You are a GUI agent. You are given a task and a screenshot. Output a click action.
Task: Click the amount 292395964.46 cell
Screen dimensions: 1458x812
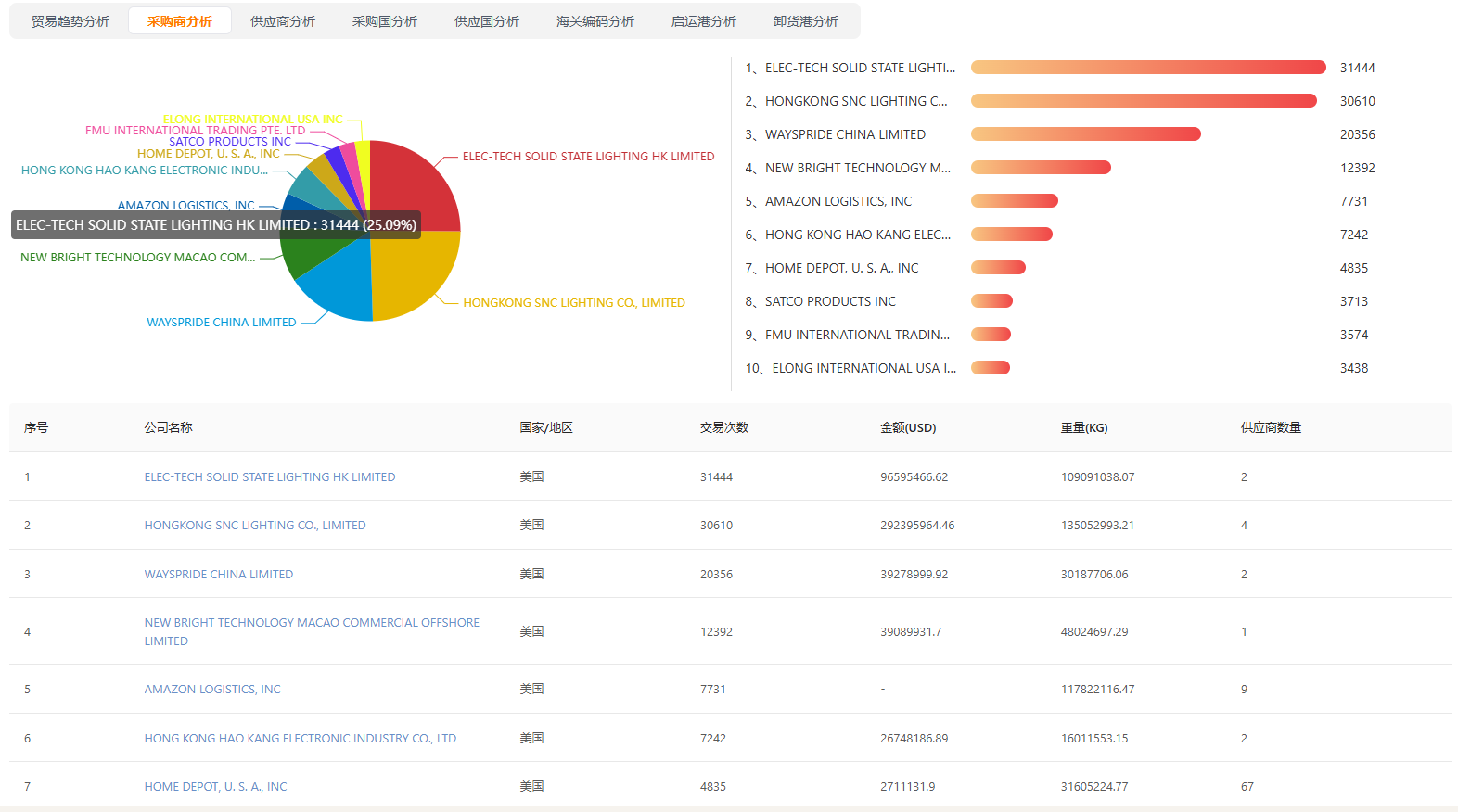917,526
